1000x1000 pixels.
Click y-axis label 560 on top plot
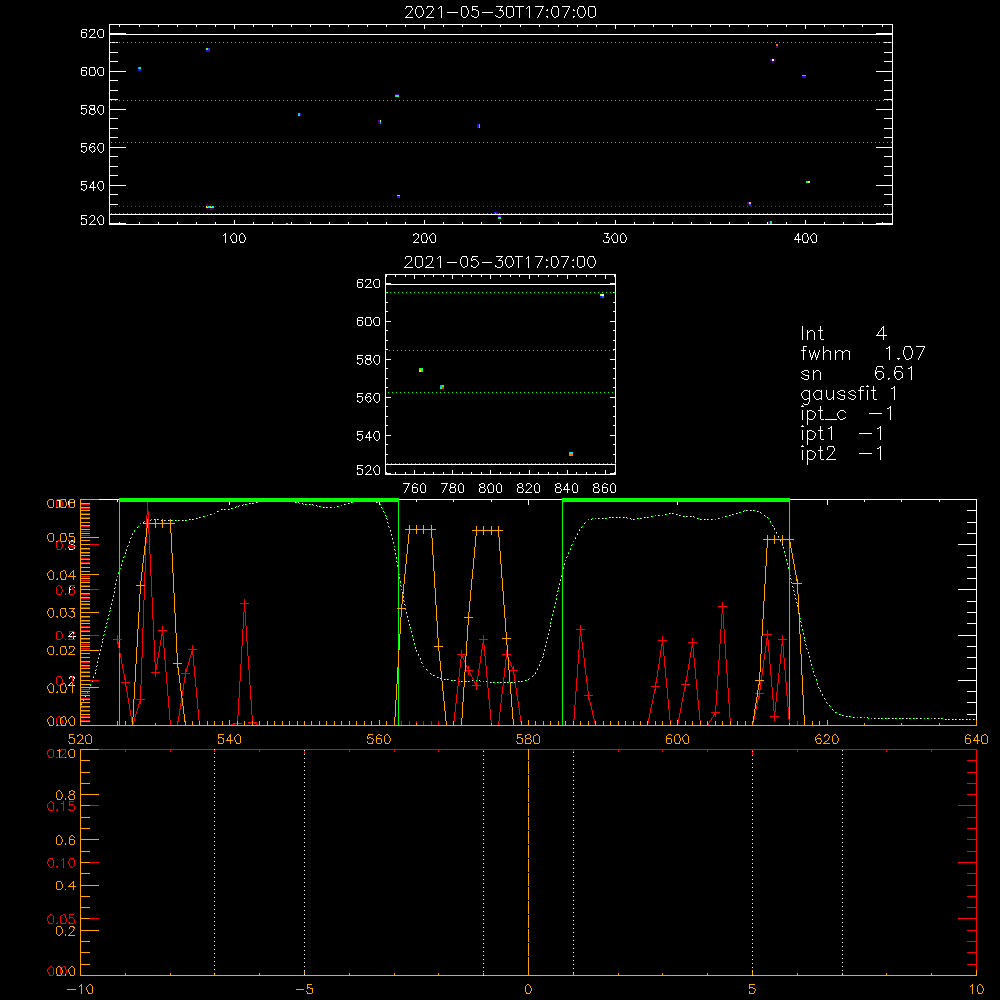coord(92,148)
